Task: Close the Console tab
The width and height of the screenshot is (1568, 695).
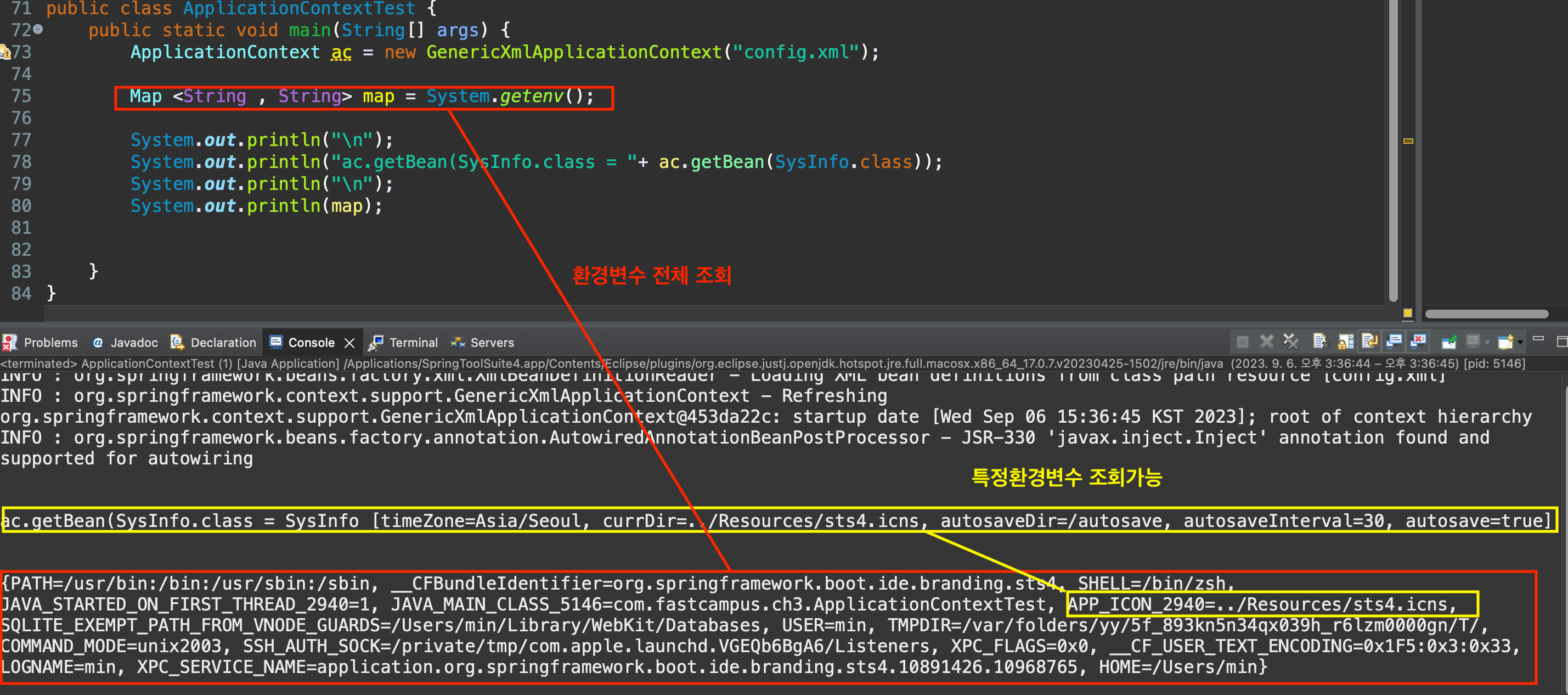Action: click(349, 343)
